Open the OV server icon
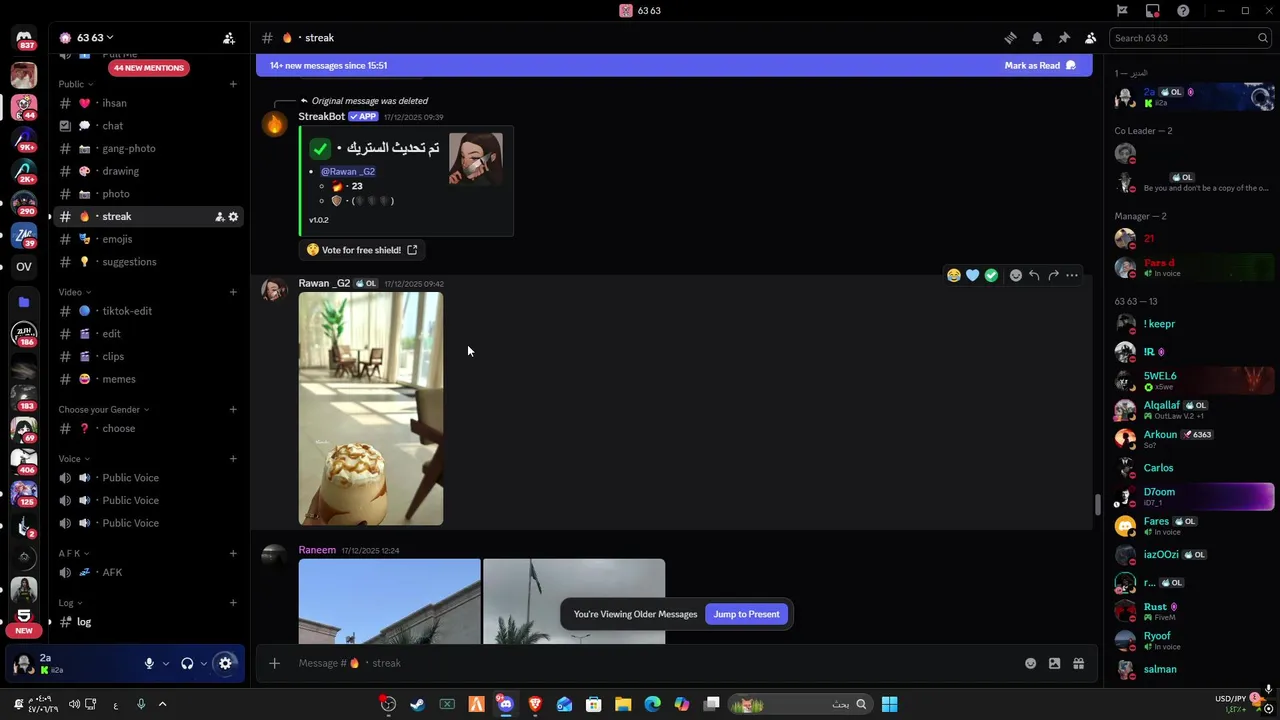This screenshot has height=720, width=1280. 24,267
